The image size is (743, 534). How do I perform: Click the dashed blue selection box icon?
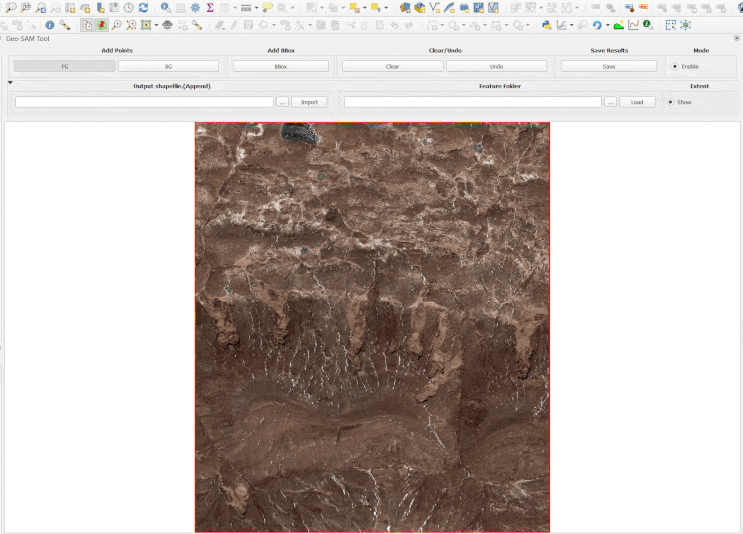click(671, 25)
